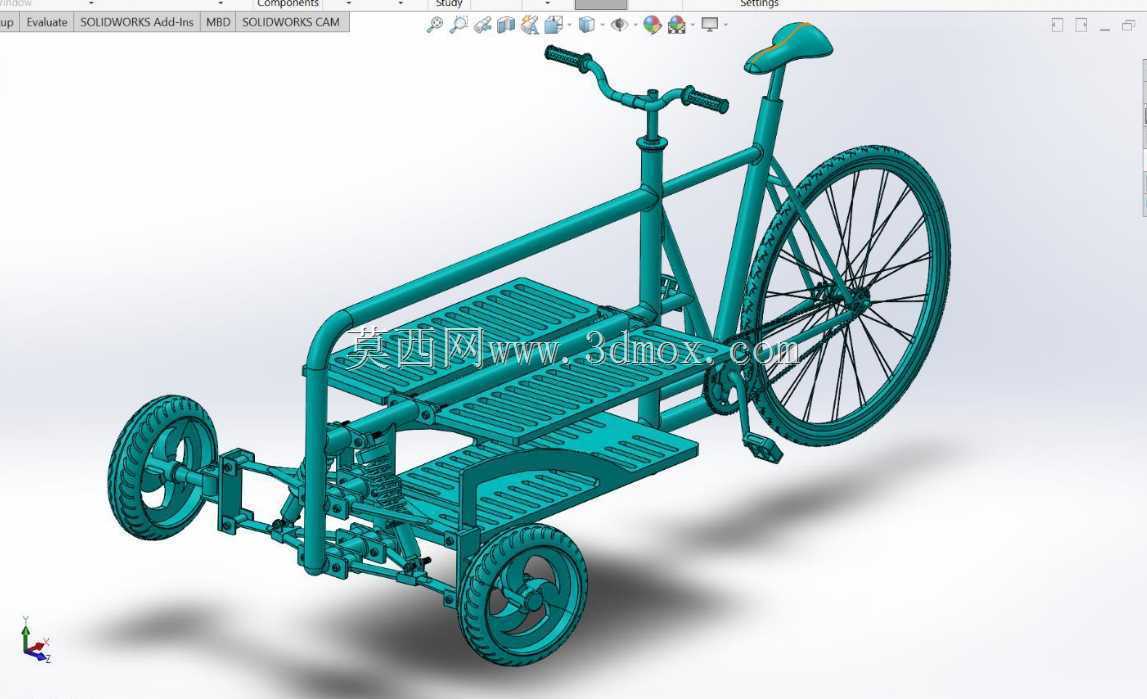Switch to SOLIDWORKS Add-Ins tab
The image size is (1147, 699).
(137, 23)
